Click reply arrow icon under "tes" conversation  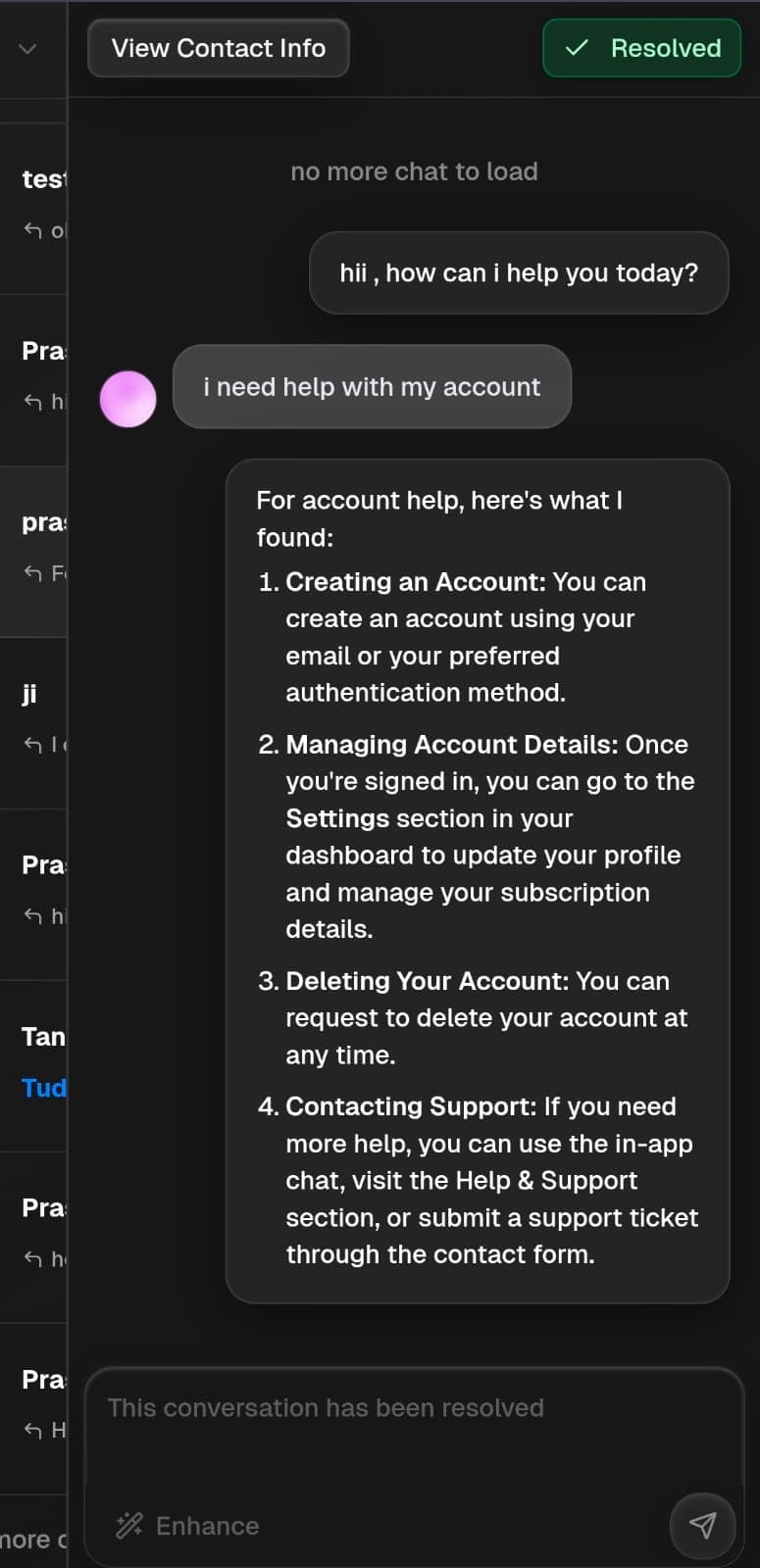[33, 230]
